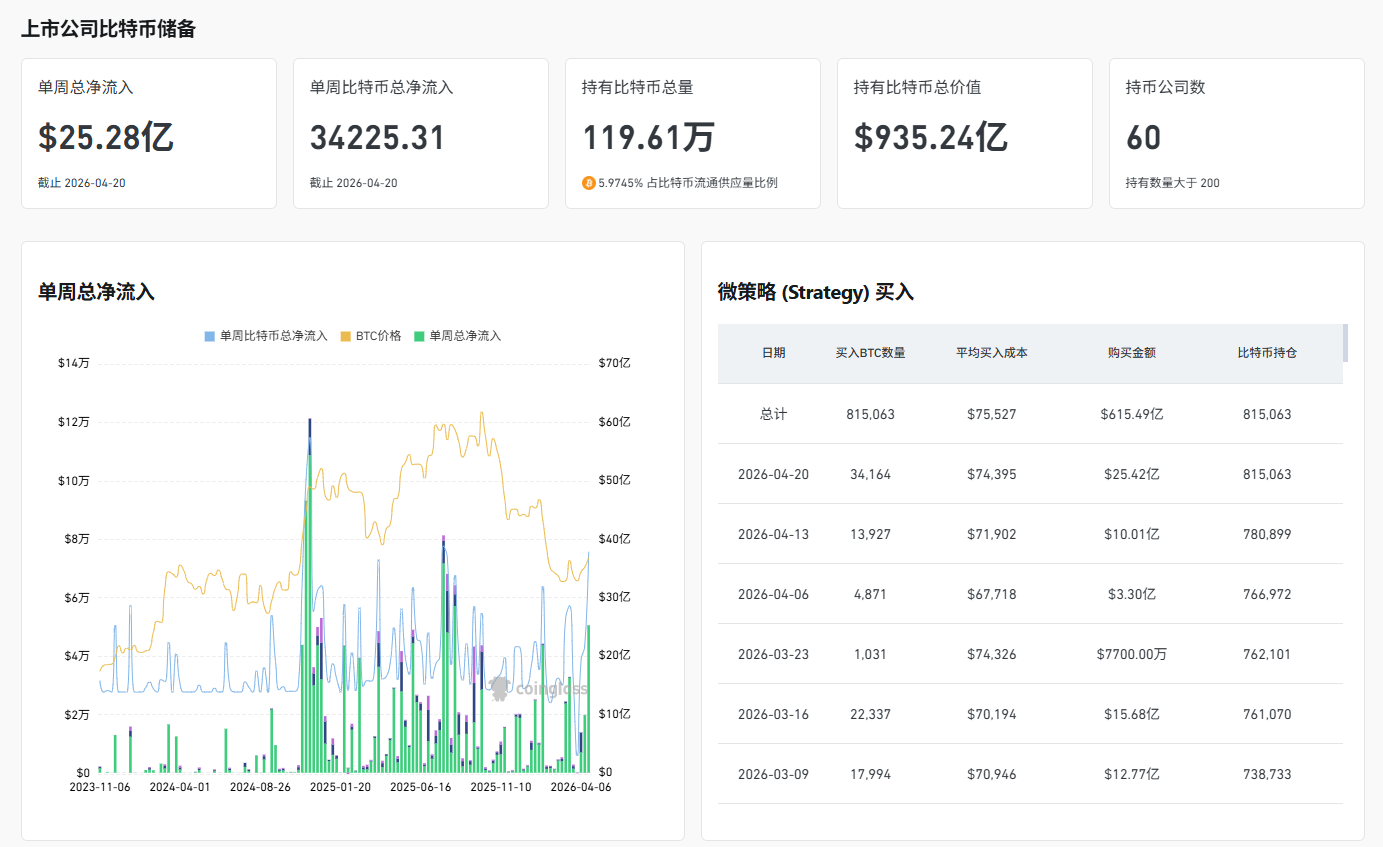Click the blue legend square for 单周比特币总净流入
Screen dimensions: 1383x847
209,336
